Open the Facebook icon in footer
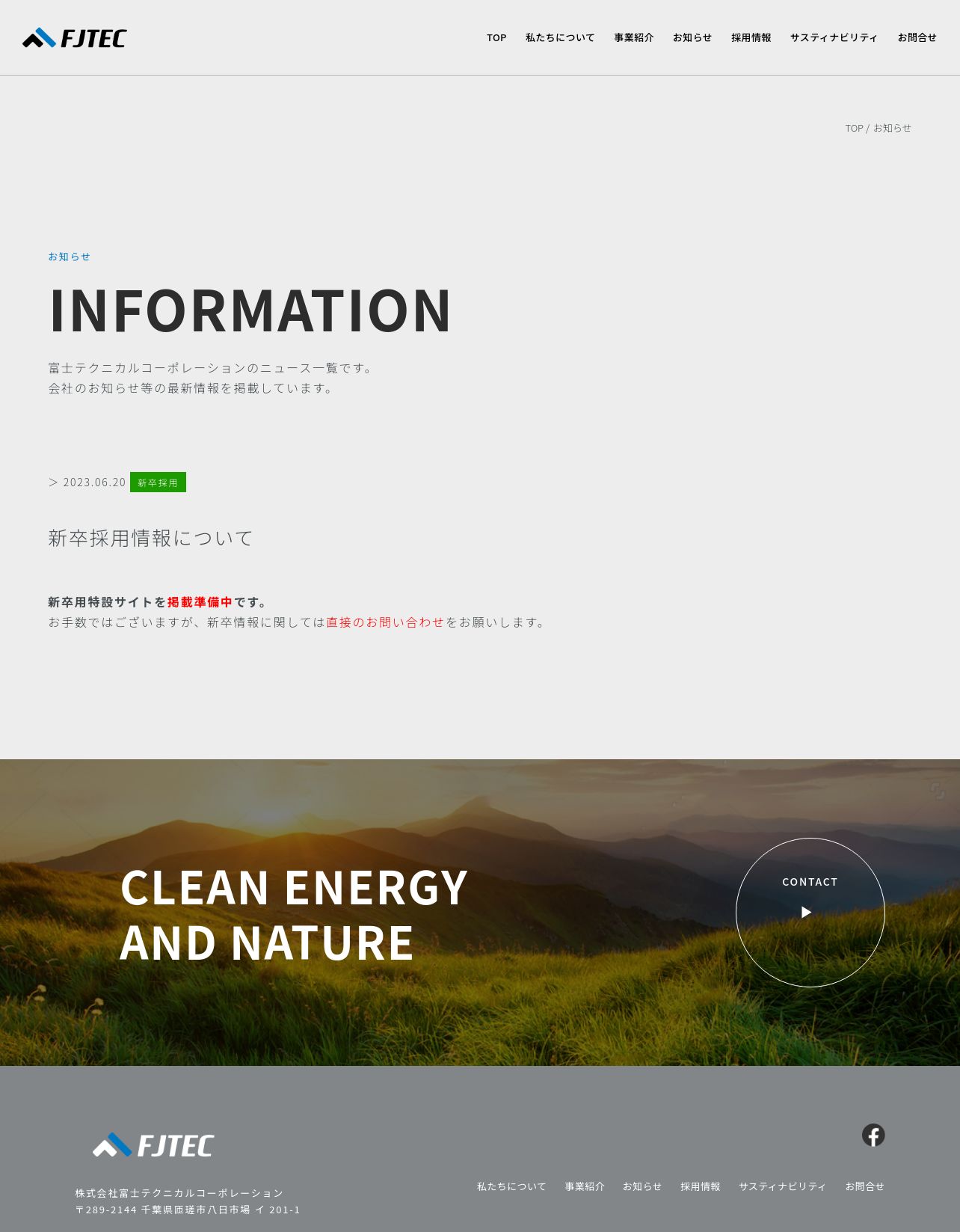 pyautogui.click(x=873, y=1135)
